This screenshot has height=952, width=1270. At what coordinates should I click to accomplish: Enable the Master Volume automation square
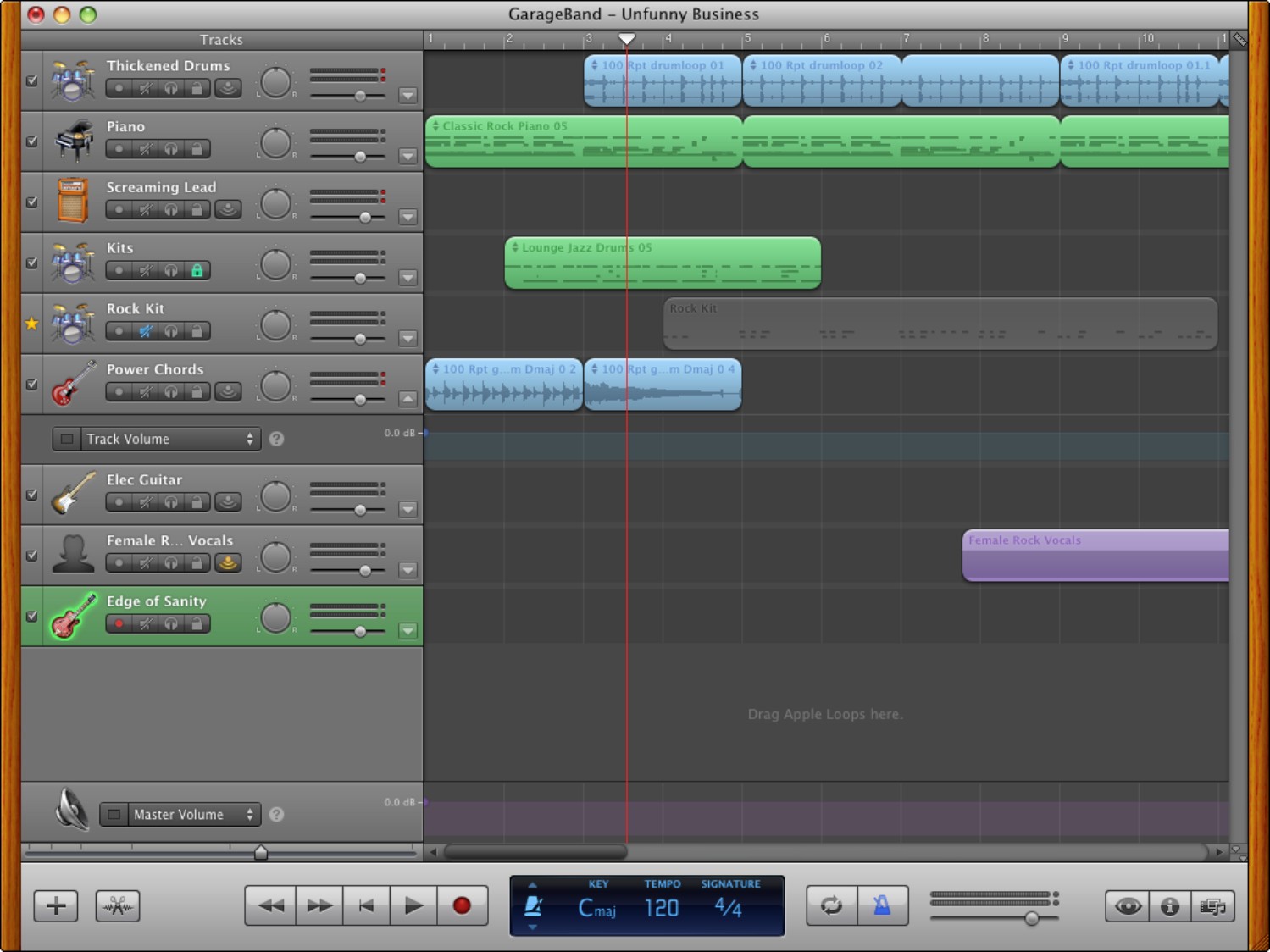pos(114,815)
